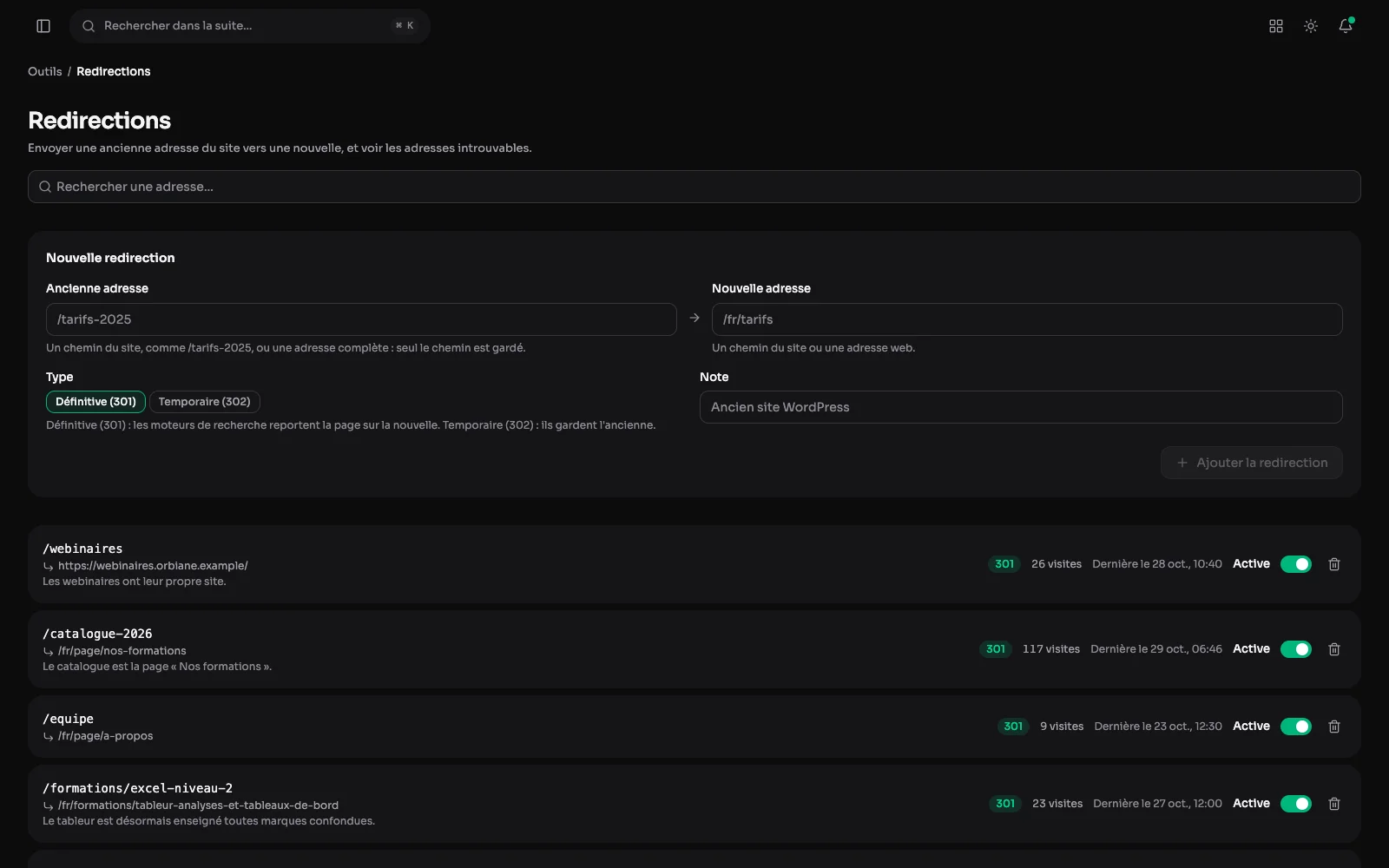
Task: Disable the /catalogue-2026 redirection toggle
Action: click(1296, 649)
